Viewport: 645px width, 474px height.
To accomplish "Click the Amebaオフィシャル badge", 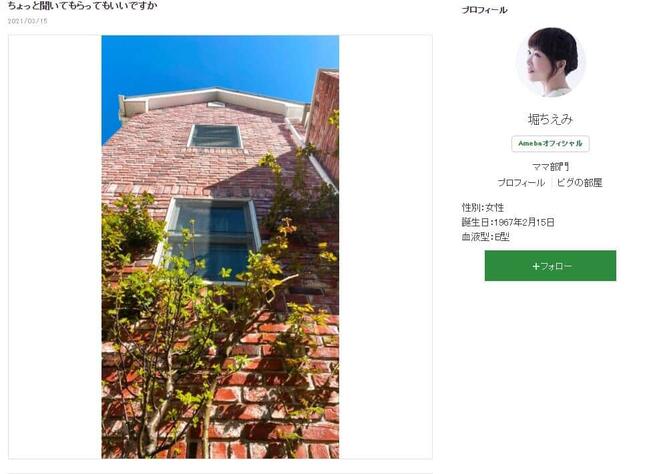I will click(550, 144).
